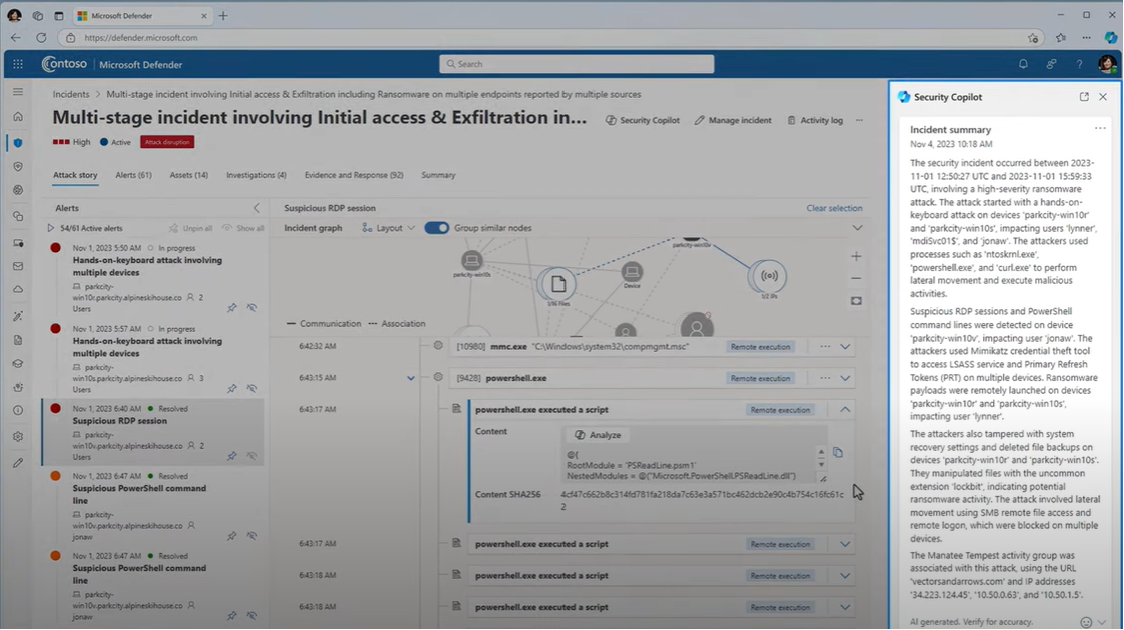1124x630 pixels.
Task: Click the app launcher grid icon
Action: (18, 64)
